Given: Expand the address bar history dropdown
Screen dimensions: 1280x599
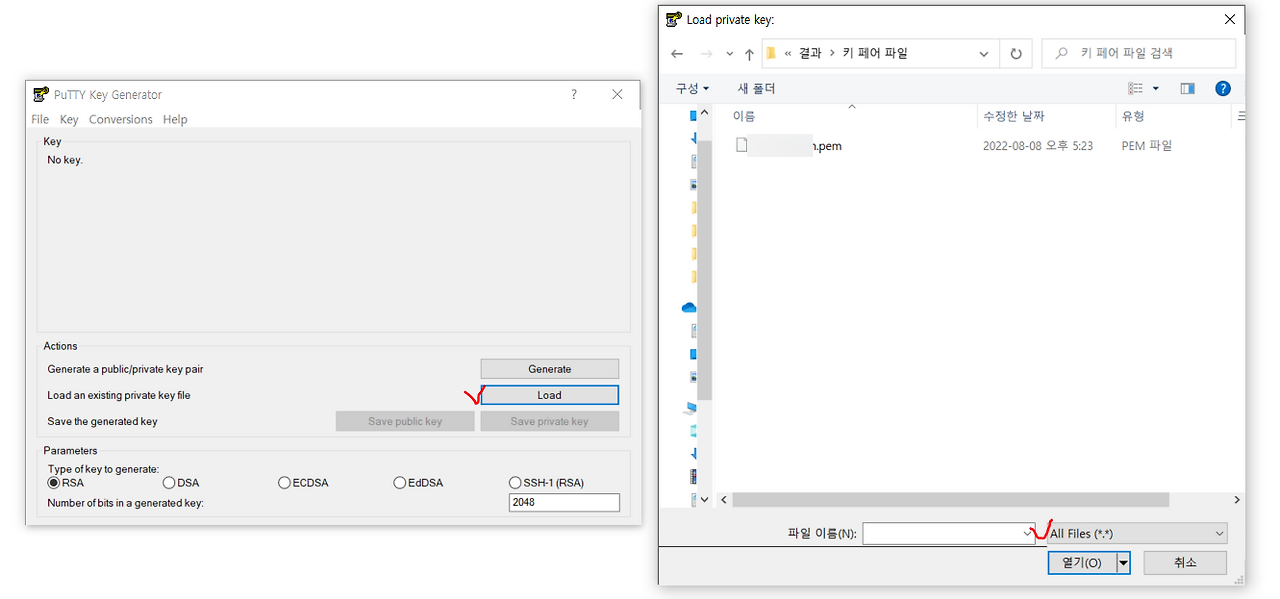Looking at the screenshot, I should click(x=984, y=53).
